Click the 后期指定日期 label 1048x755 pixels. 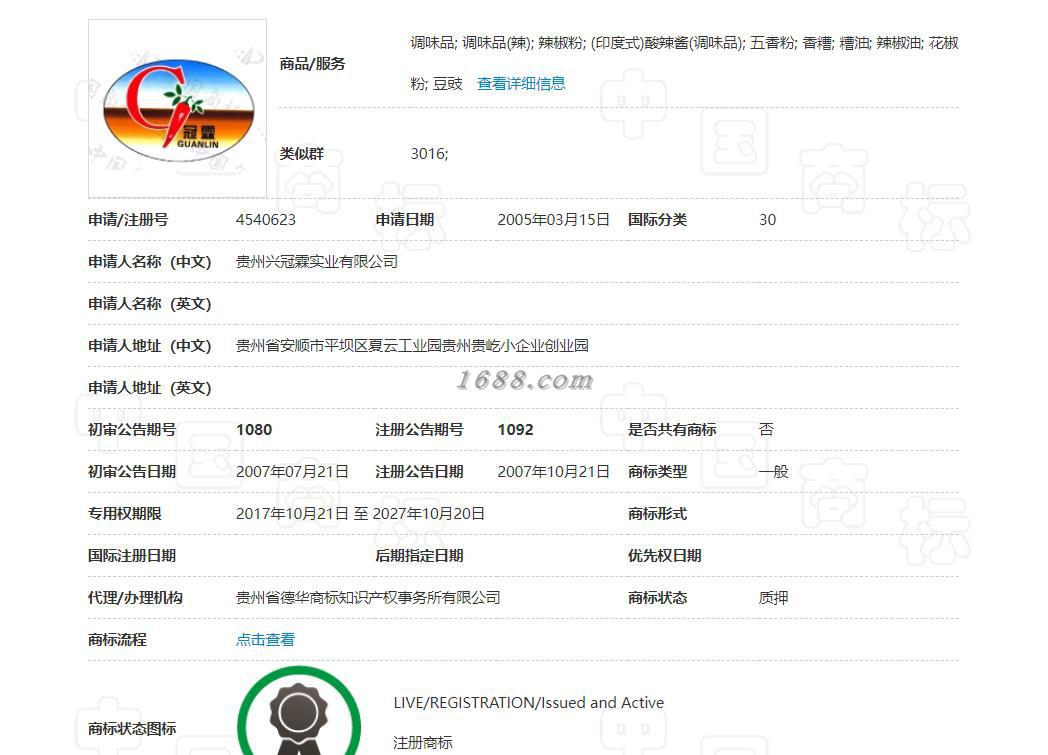click(x=420, y=556)
